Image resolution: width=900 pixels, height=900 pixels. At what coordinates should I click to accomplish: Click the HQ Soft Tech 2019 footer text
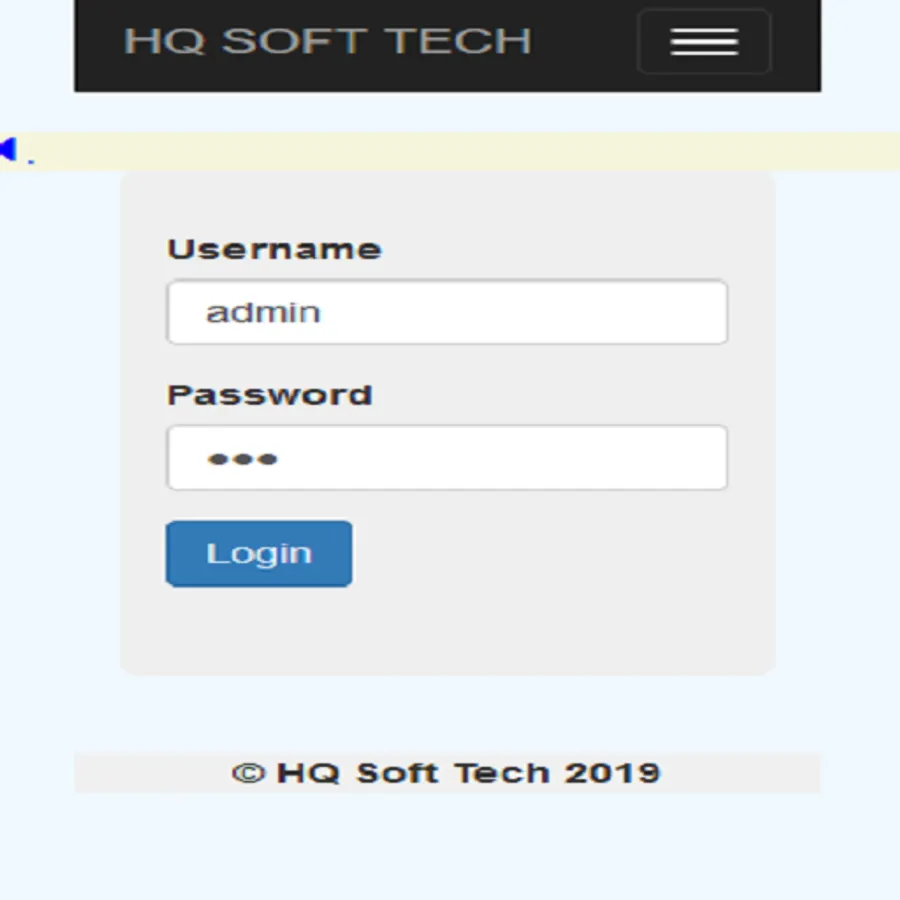click(x=468, y=773)
